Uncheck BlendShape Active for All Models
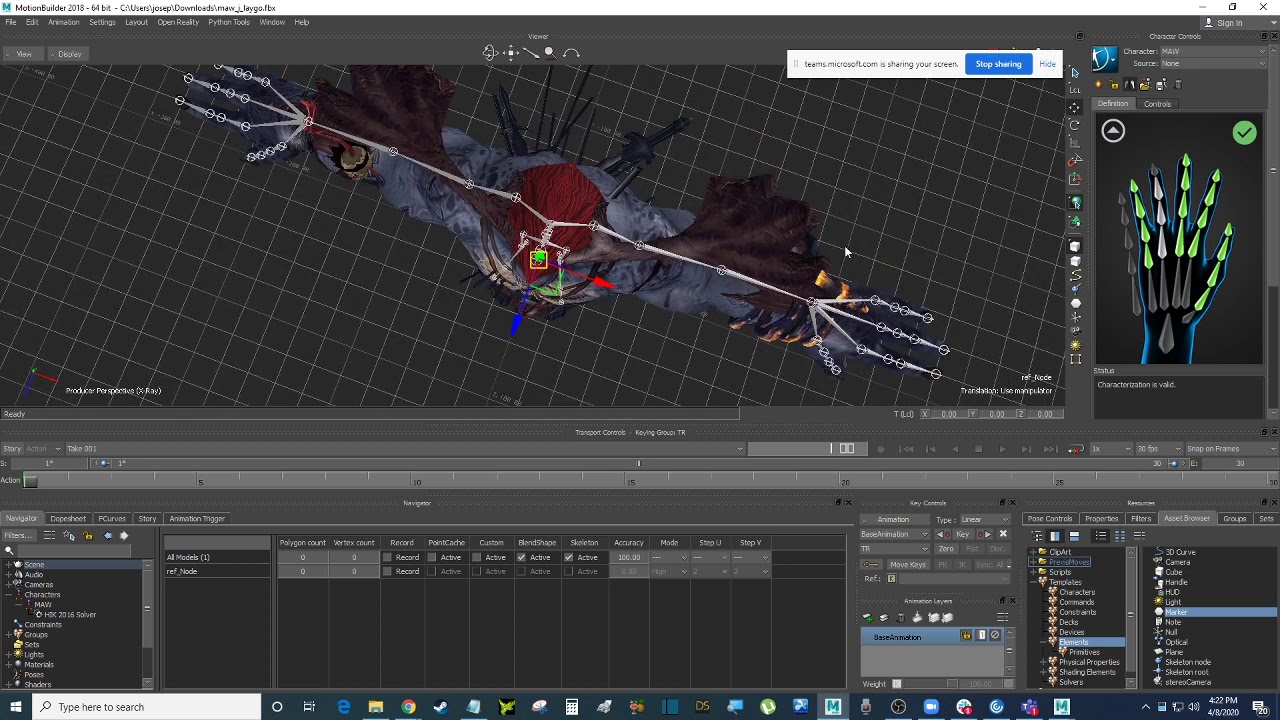Screen dimensions: 1280x720 pyautogui.click(x=521, y=557)
